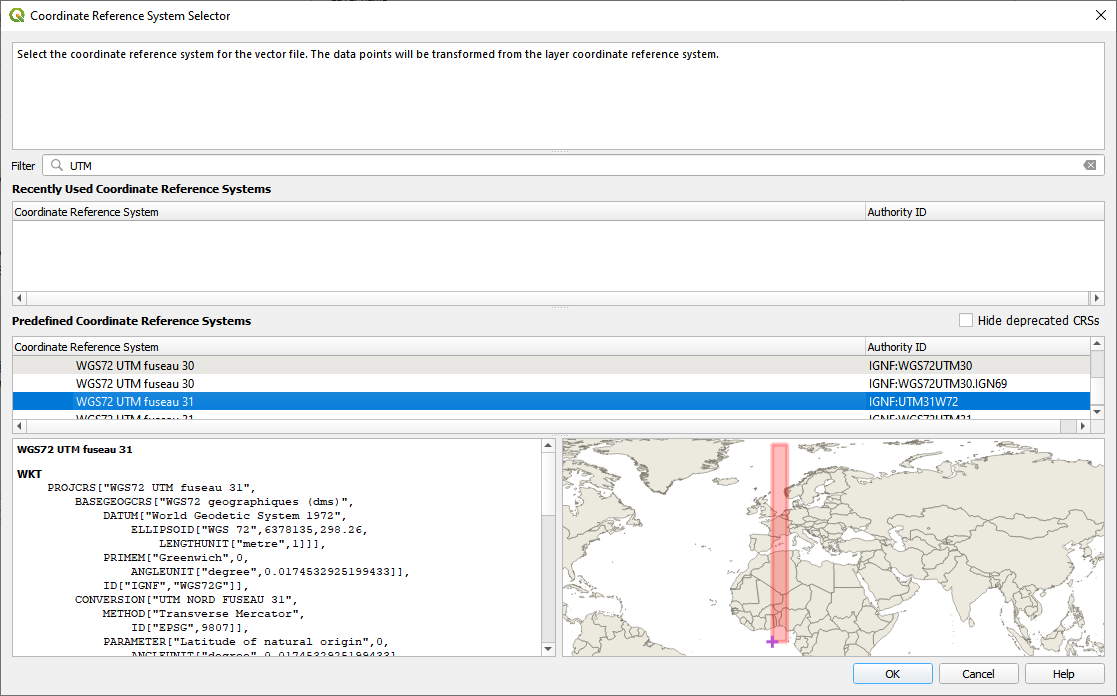Close the Coordinate Reference System Selector dialog
1117x696 pixels.
coord(1100,15)
